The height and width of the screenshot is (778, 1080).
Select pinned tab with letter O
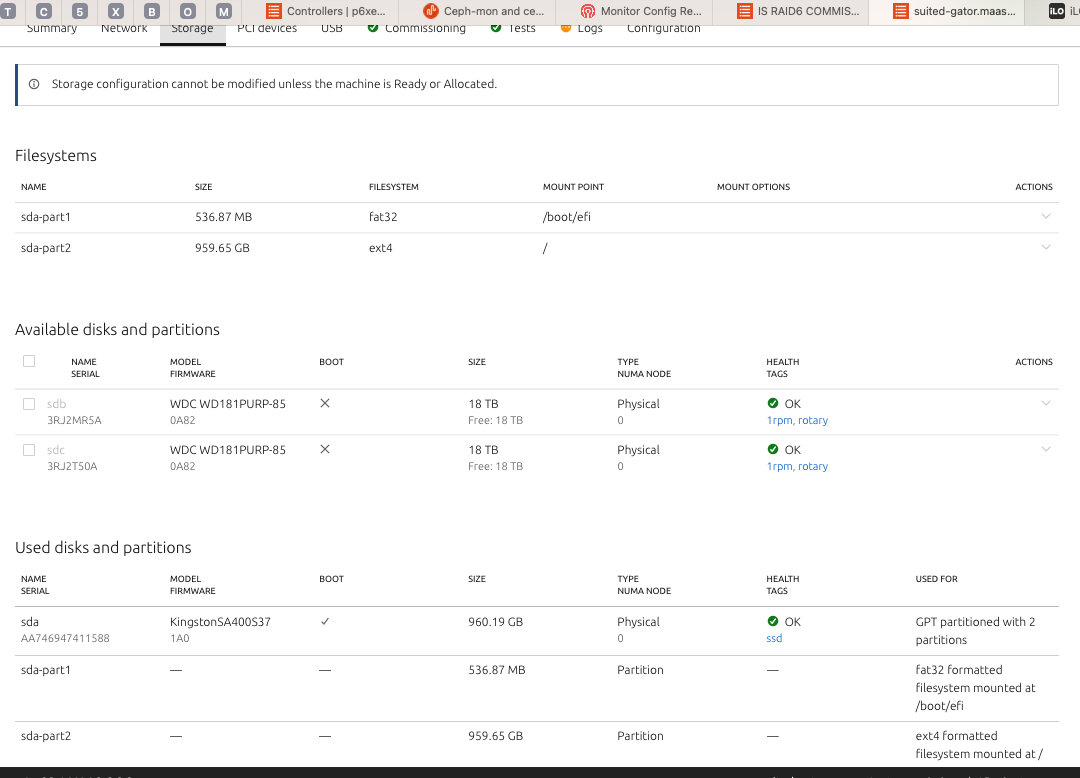pyautogui.click(x=188, y=11)
